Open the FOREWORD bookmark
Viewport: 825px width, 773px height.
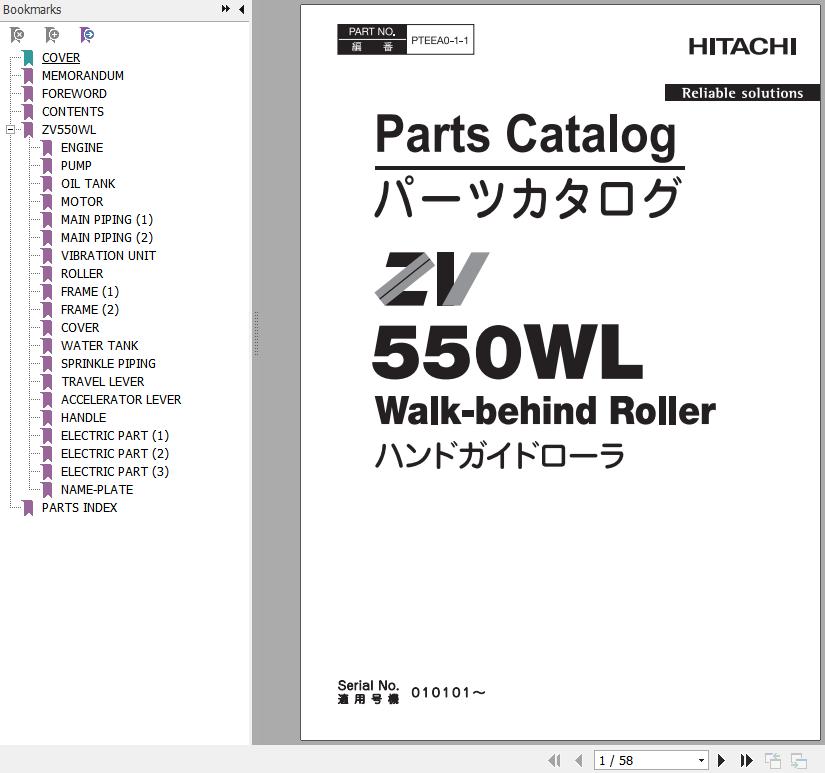[74, 94]
